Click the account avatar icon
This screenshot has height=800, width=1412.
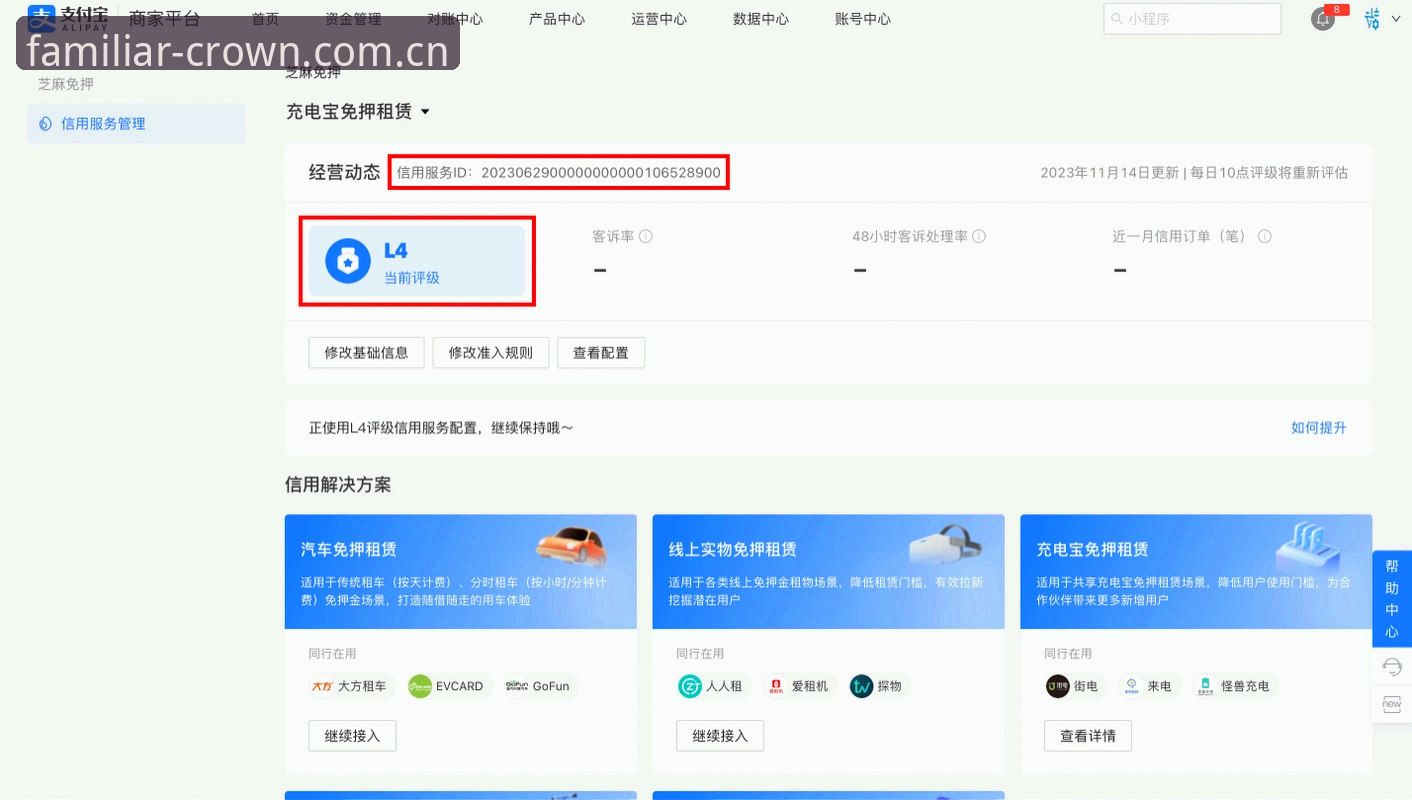[x=1373, y=18]
